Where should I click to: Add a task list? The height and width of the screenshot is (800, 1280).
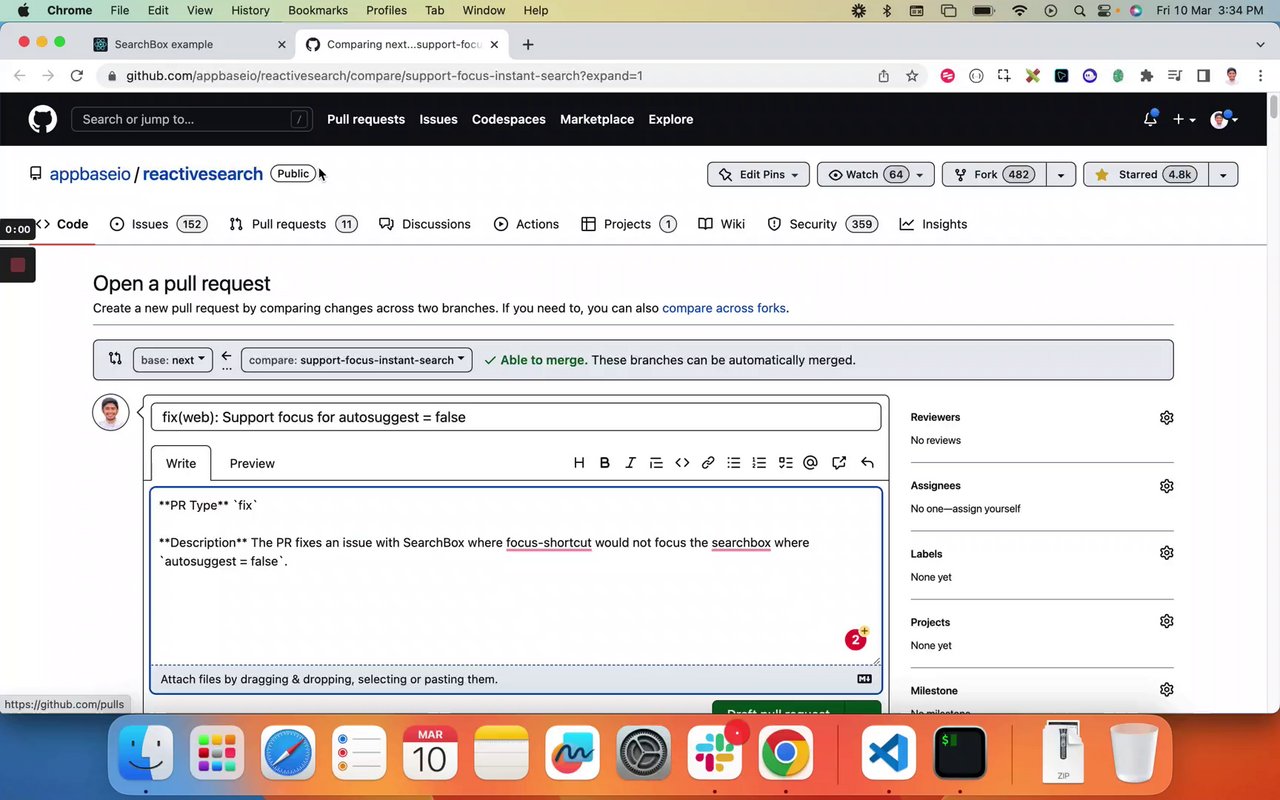pos(785,463)
